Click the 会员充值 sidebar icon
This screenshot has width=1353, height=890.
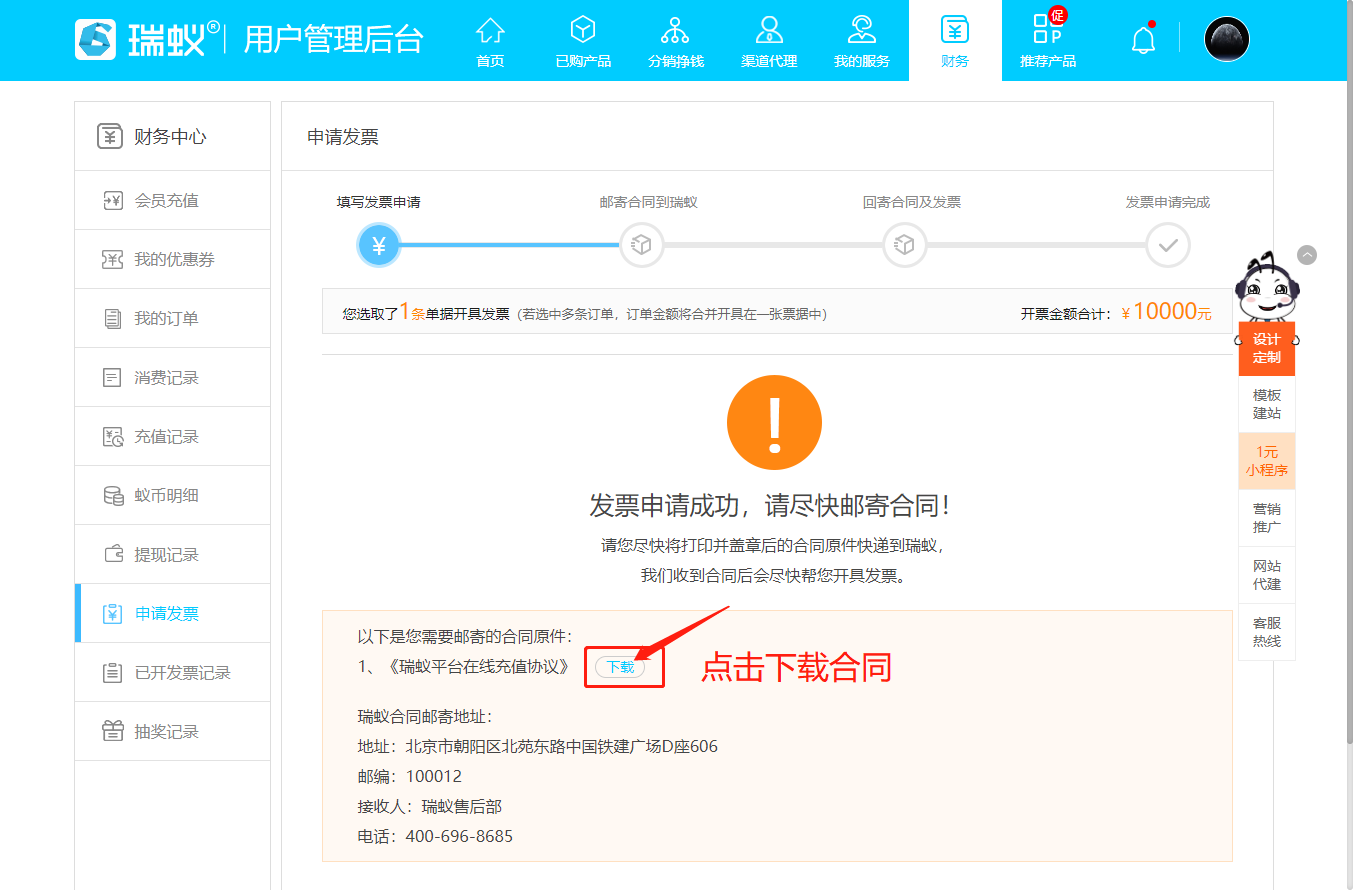tap(113, 200)
